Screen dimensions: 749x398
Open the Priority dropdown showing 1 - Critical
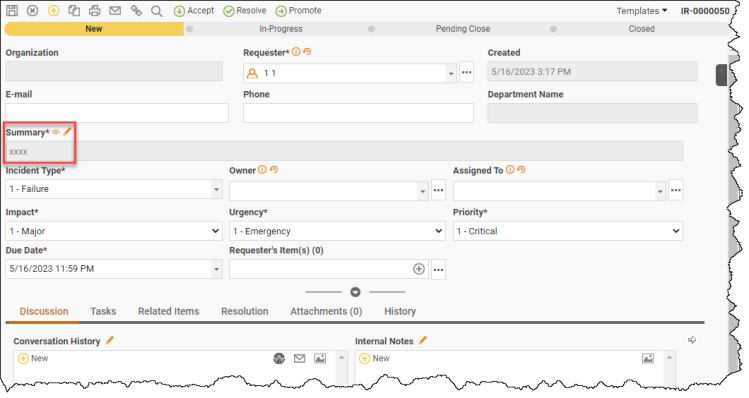[x=567, y=231]
